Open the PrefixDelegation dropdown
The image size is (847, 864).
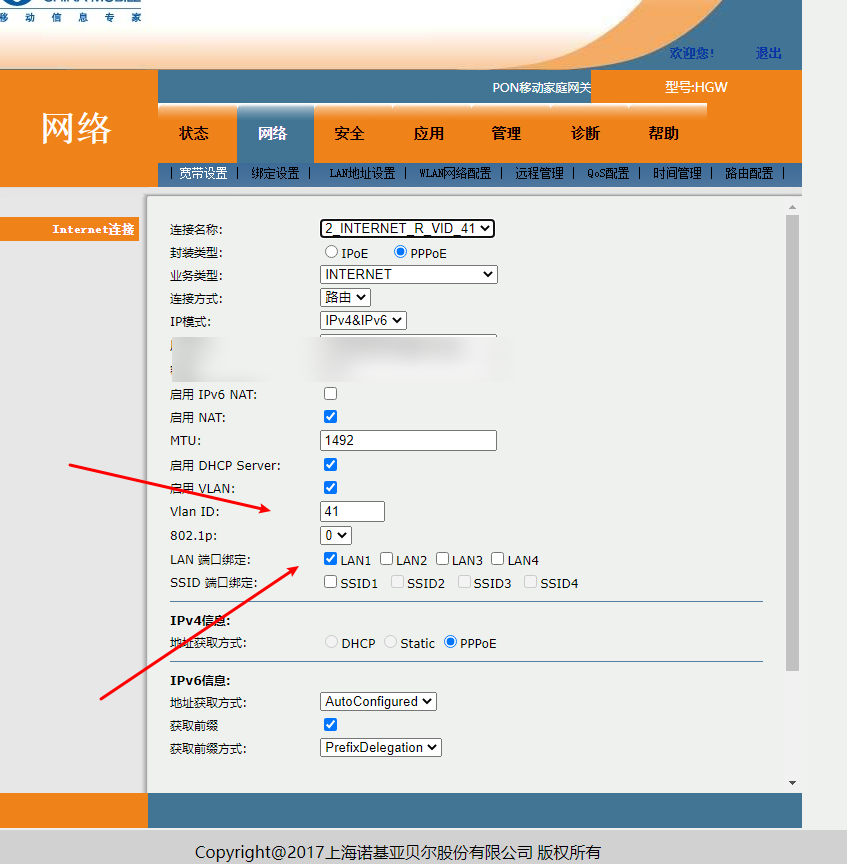381,747
